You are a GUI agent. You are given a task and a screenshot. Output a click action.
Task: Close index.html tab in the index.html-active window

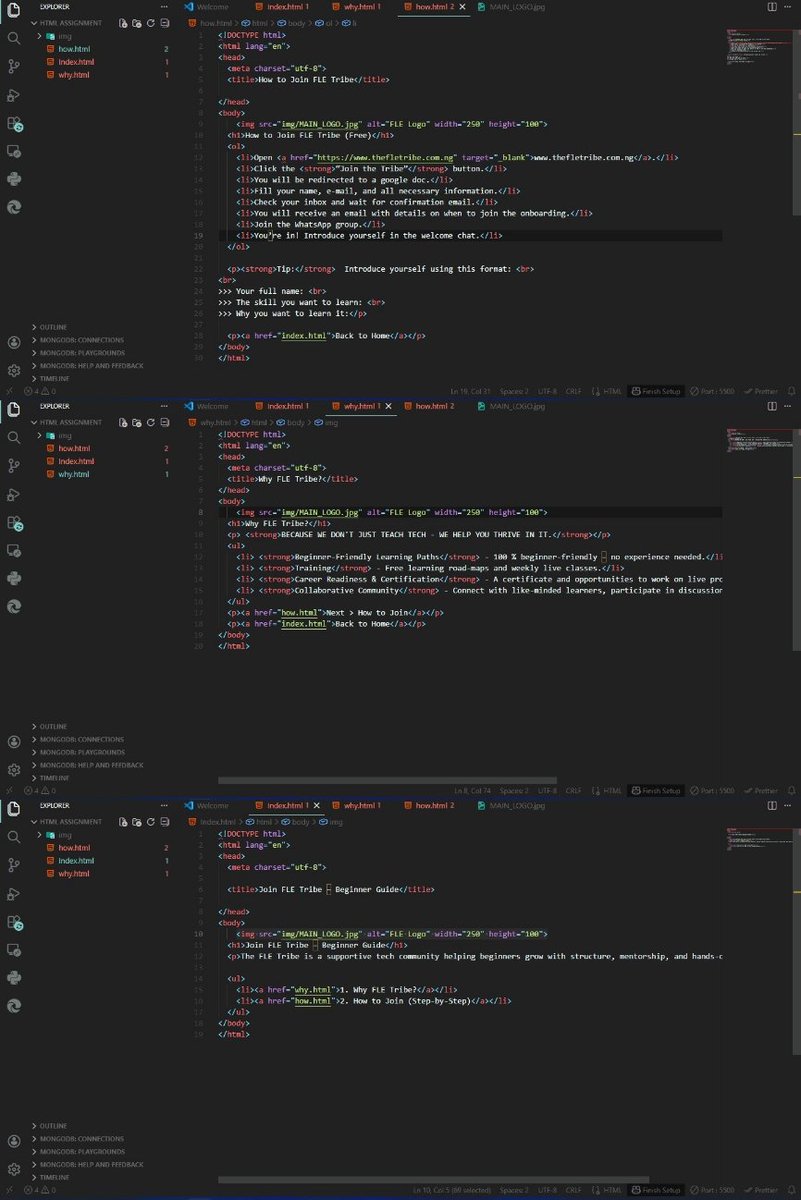click(319, 805)
